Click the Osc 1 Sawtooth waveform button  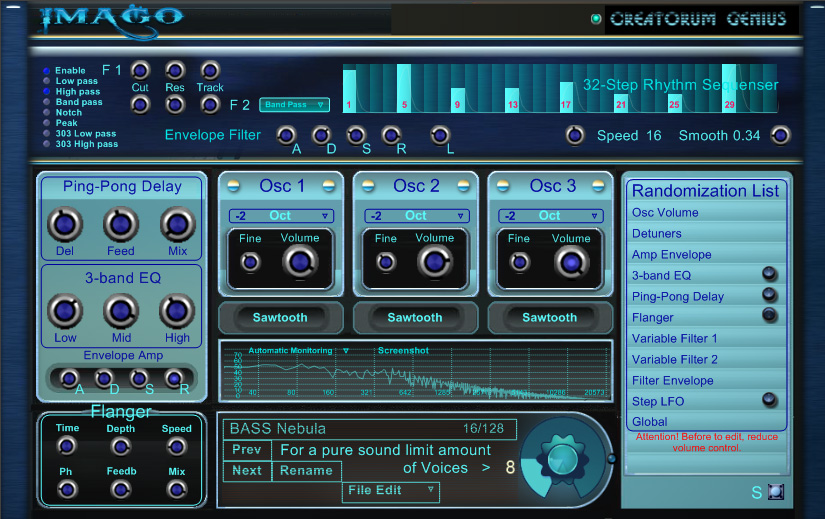click(280, 317)
